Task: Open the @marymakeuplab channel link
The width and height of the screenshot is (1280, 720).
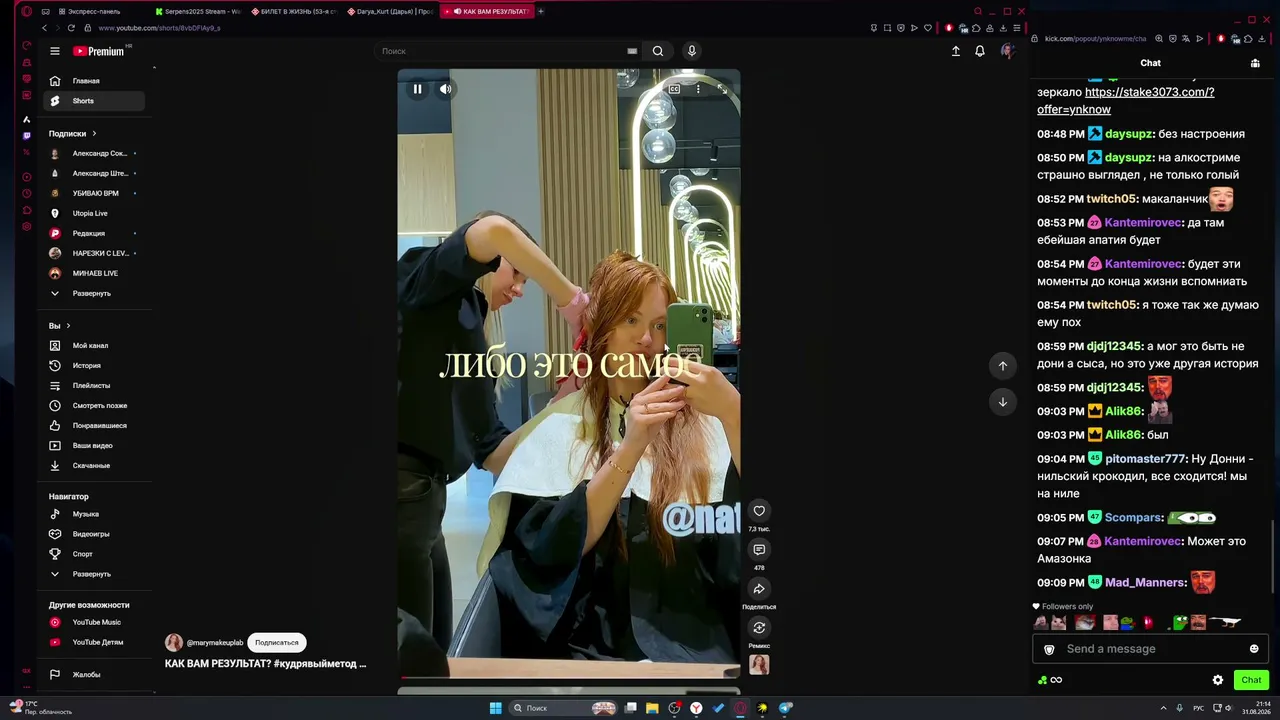Action: click(x=215, y=643)
